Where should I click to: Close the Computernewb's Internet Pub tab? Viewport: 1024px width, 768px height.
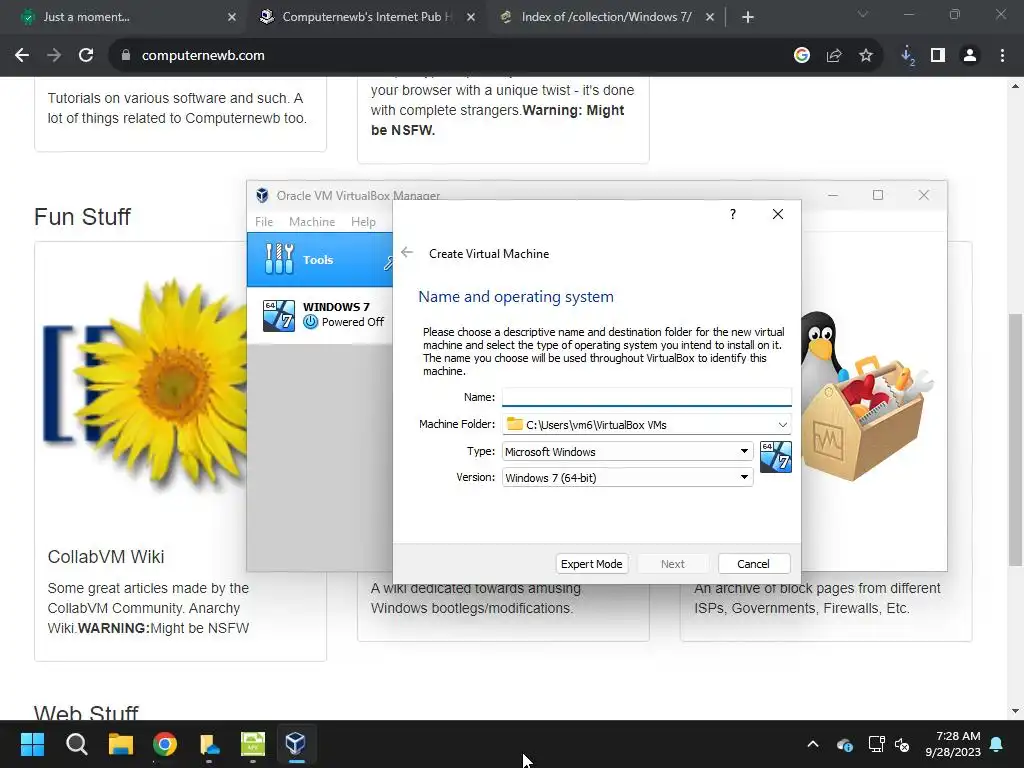(471, 17)
